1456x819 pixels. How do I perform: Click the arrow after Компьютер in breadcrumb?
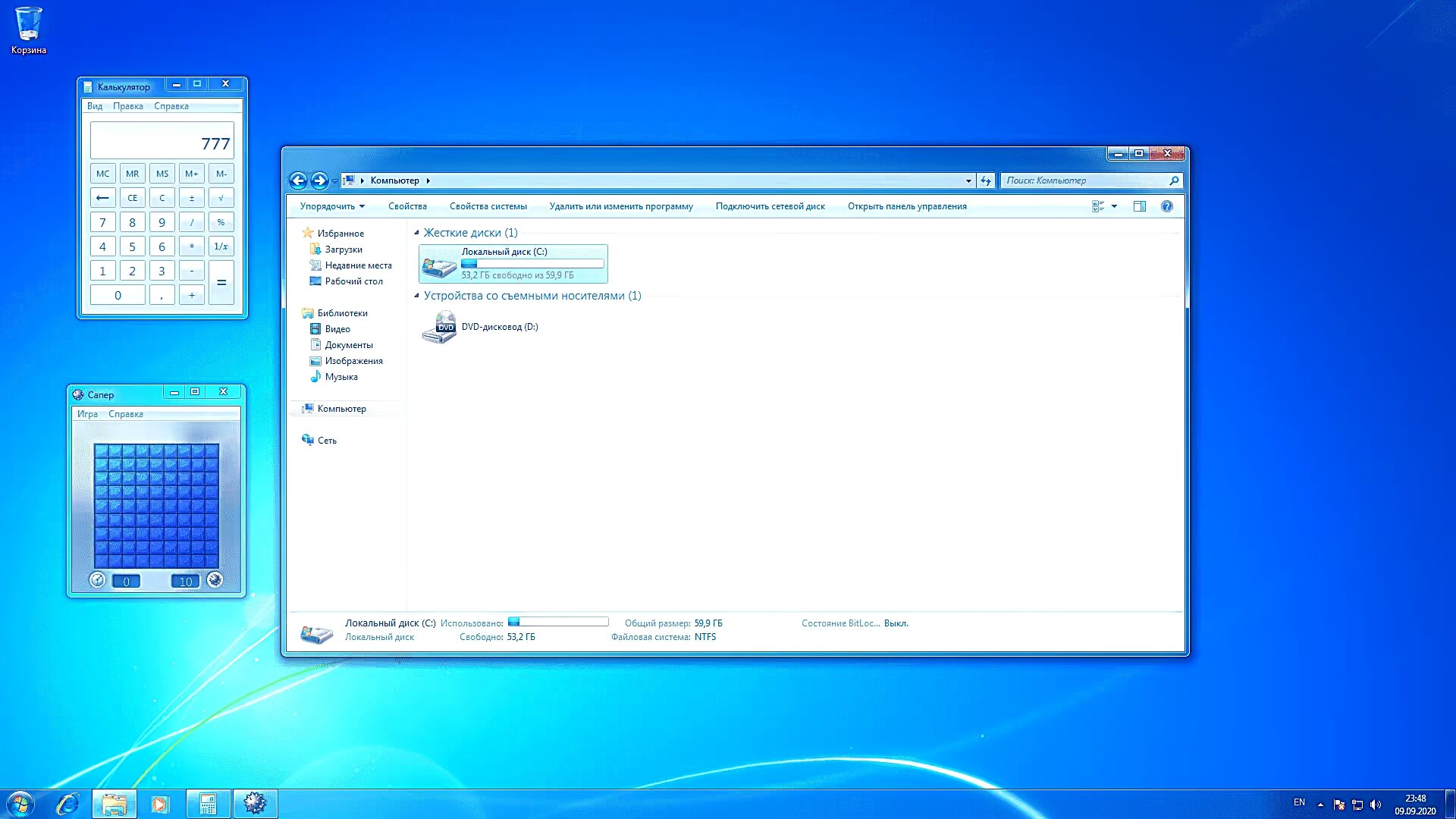click(428, 180)
